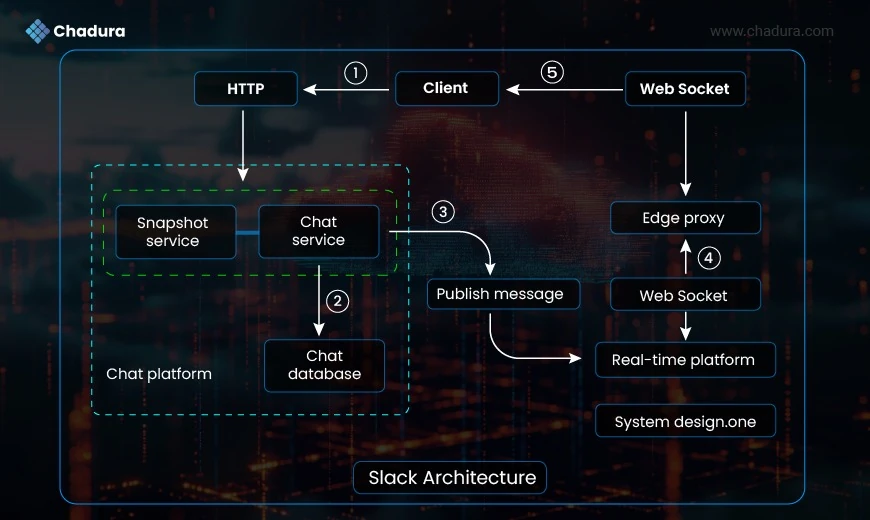Click the Chadura diamond logo icon
The image size is (870, 520).
pyautogui.click(x=38, y=31)
